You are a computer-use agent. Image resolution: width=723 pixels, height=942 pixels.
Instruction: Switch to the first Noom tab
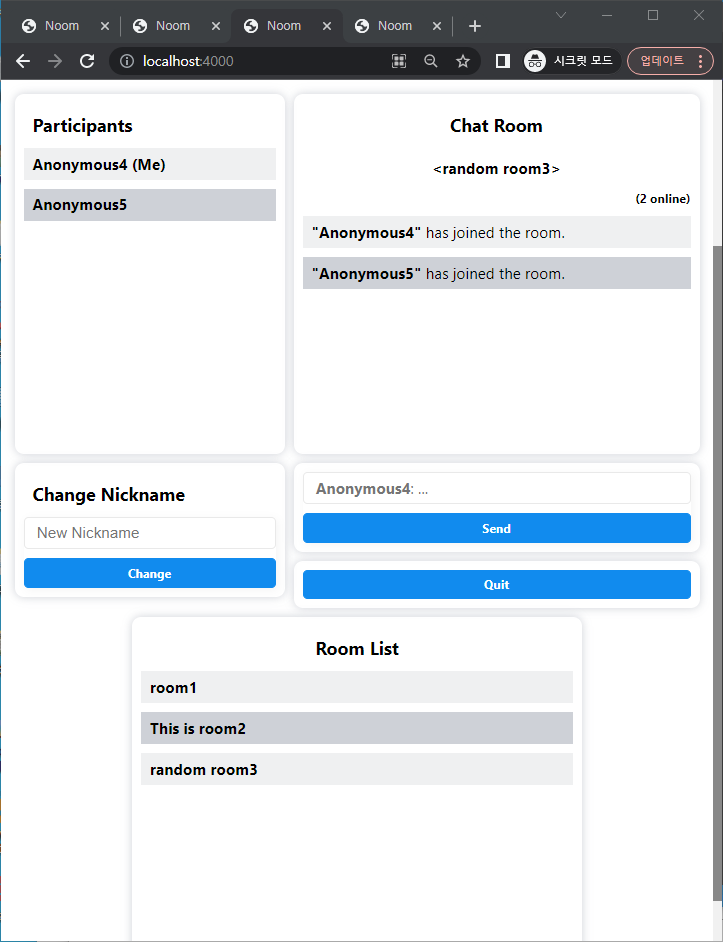coord(61,26)
